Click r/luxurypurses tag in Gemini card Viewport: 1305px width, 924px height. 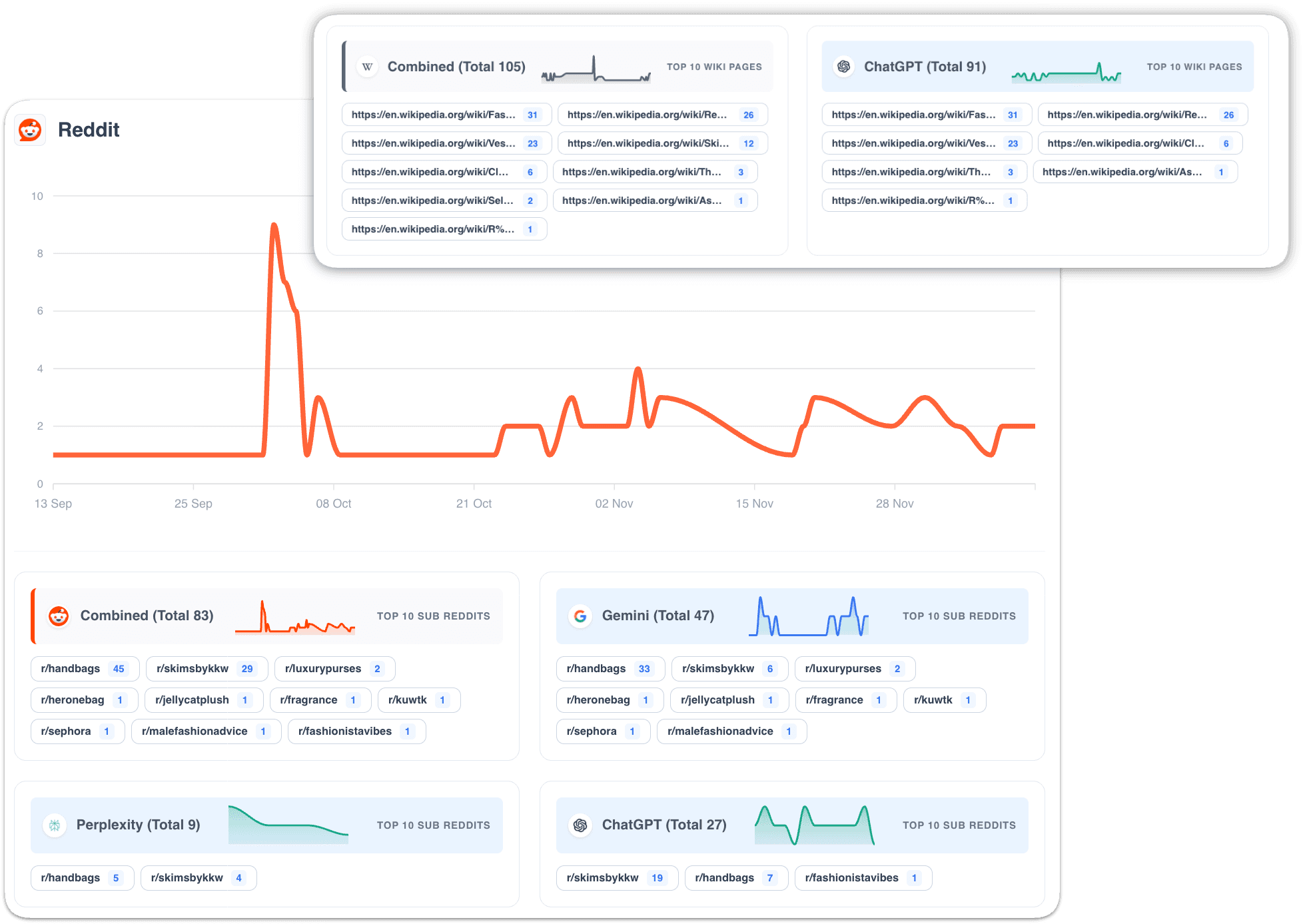tap(854, 668)
